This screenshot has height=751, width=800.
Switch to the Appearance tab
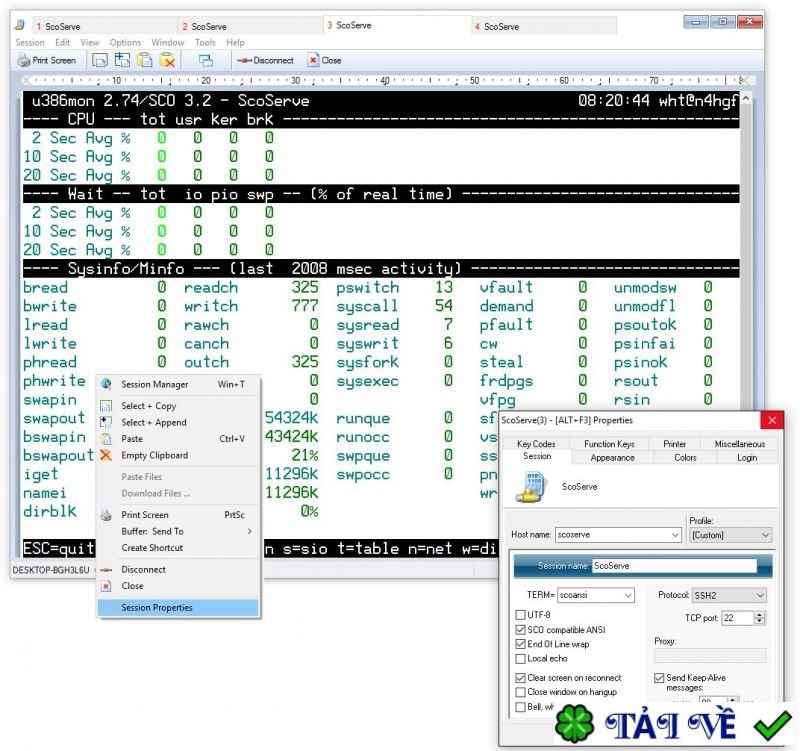[612, 457]
